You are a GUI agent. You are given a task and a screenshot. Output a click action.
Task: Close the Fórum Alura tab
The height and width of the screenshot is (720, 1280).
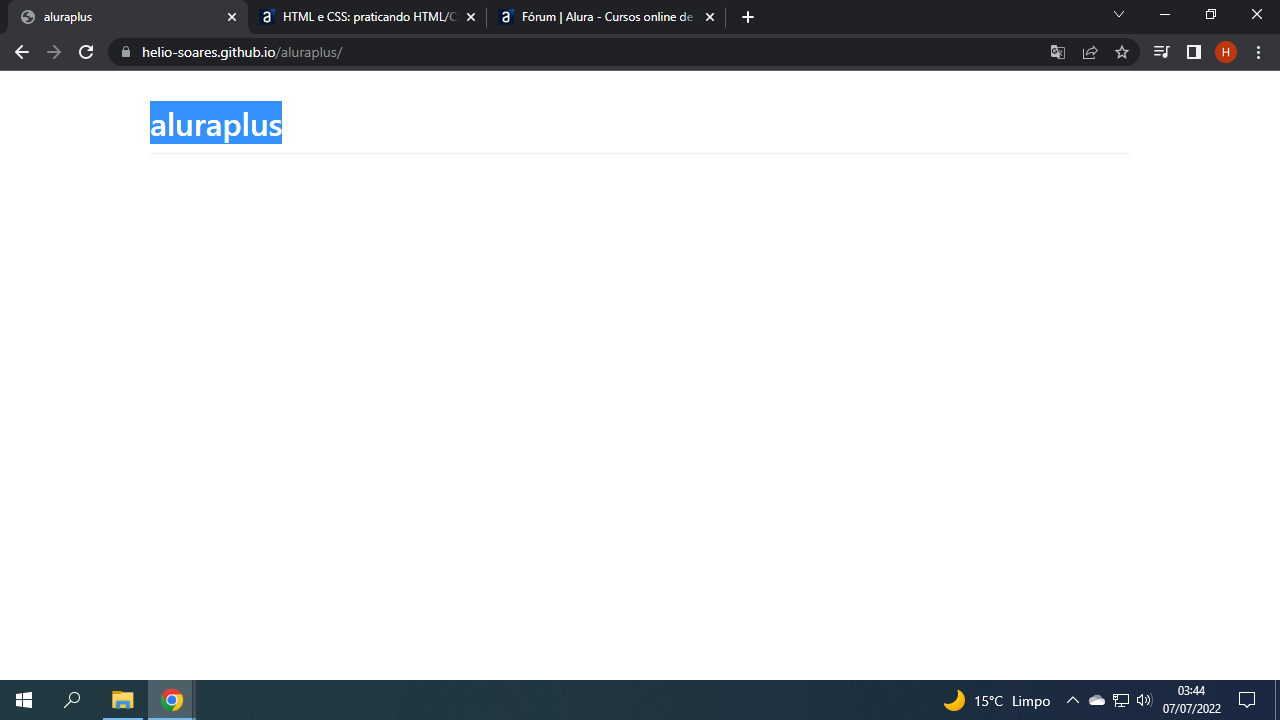point(710,17)
